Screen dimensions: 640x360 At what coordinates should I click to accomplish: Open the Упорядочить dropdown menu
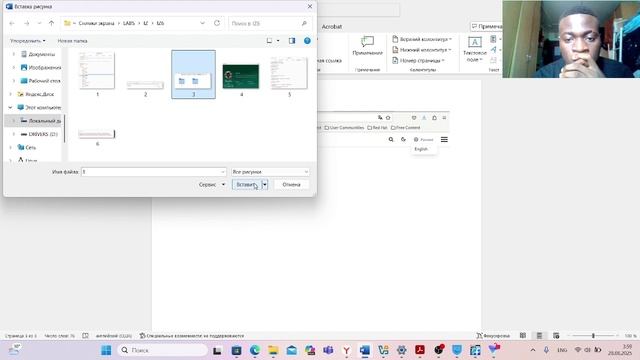pos(28,41)
